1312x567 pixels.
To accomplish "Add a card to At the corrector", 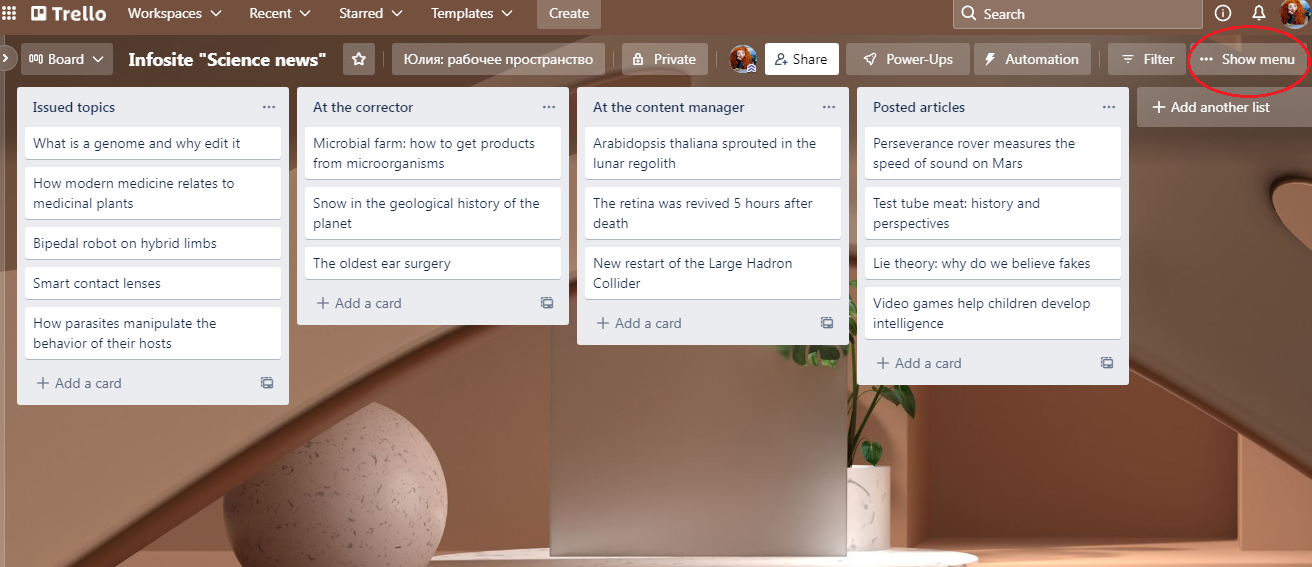I will 418,303.
